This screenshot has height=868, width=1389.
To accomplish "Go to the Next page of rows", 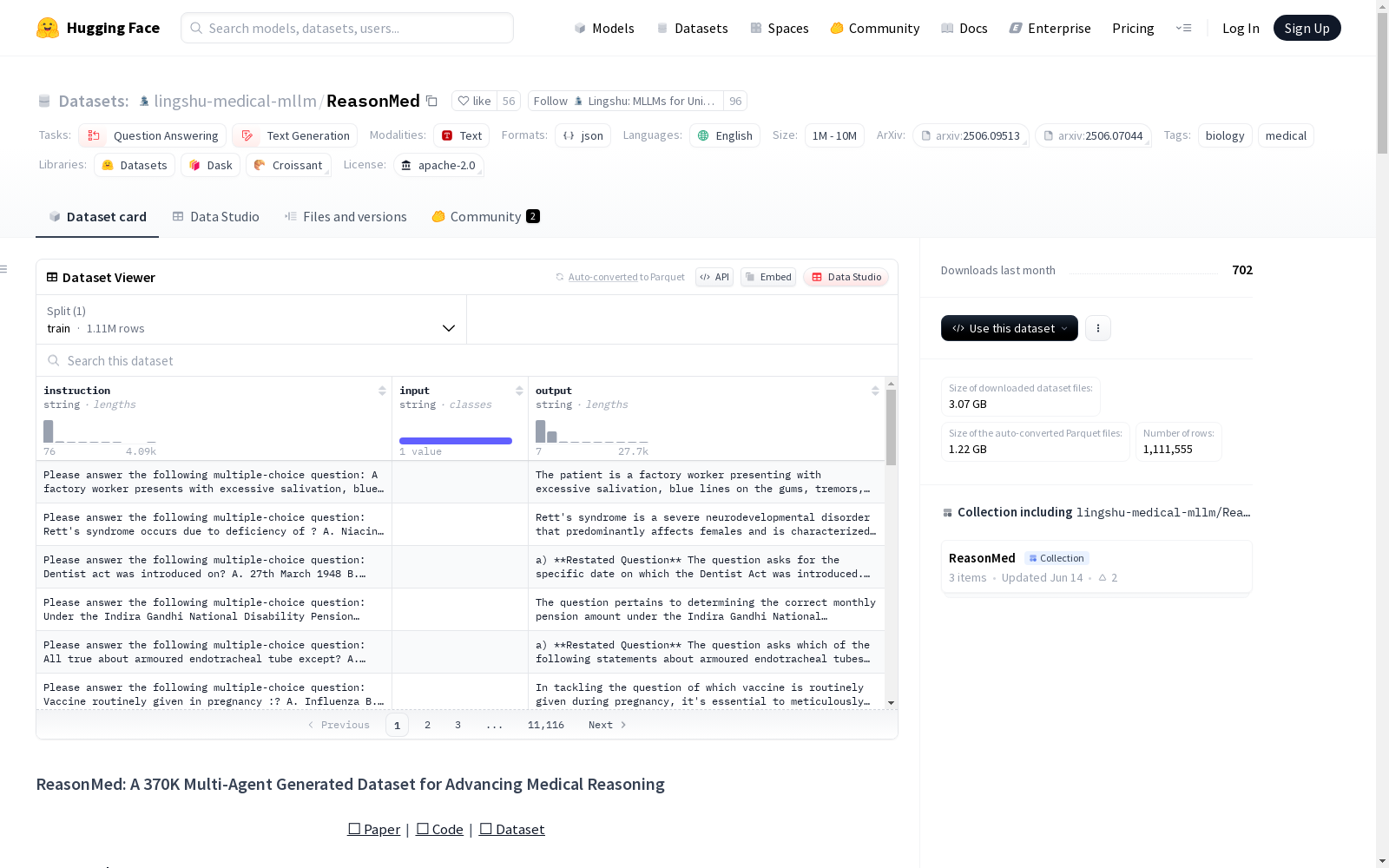I will [607, 725].
